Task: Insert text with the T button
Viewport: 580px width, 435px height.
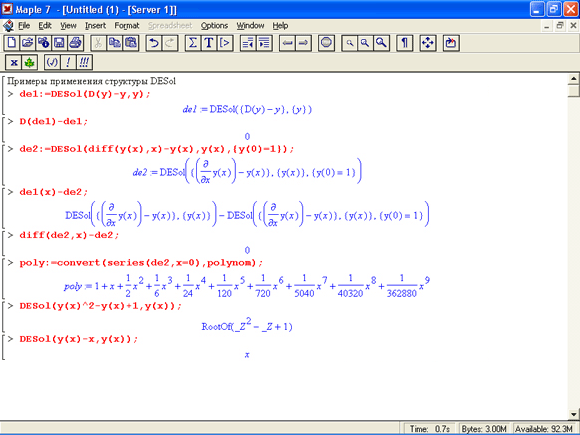Action: click(209, 43)
